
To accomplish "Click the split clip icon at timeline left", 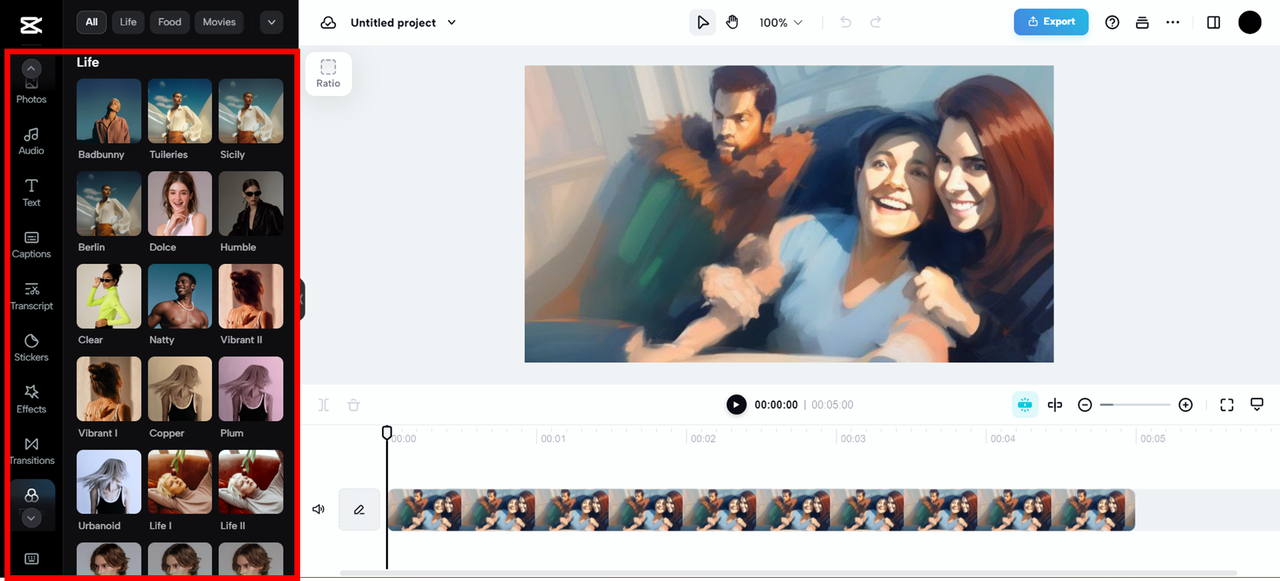I will click(324, 405).
